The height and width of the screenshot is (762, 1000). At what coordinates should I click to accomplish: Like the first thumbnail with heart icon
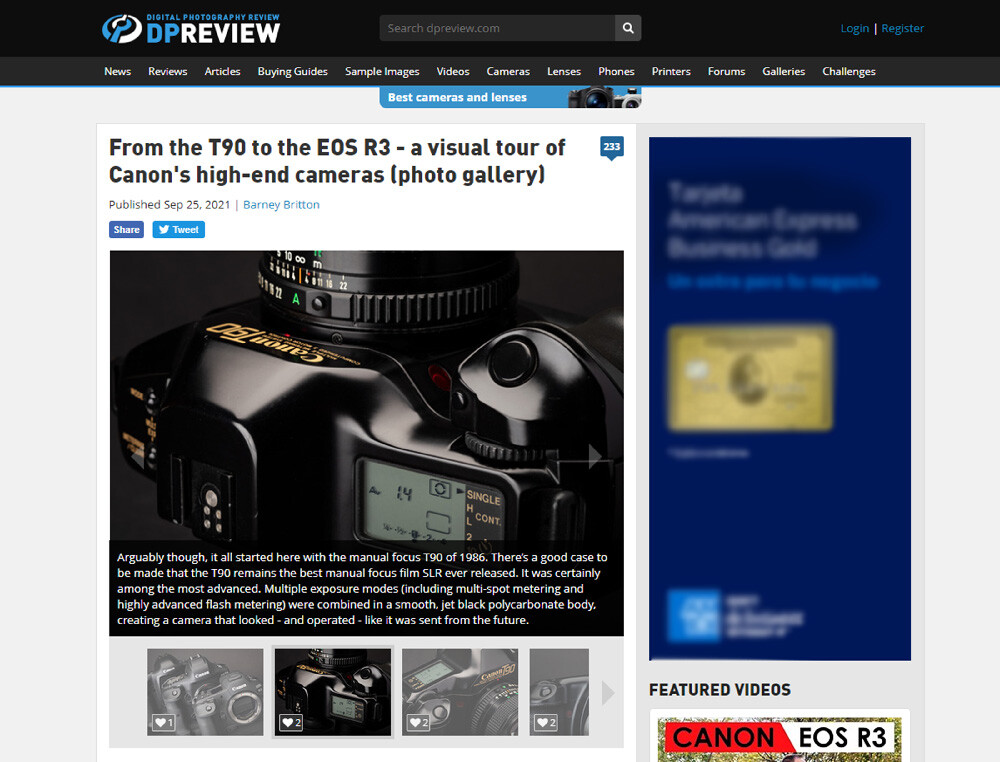(x=163, y=722)
